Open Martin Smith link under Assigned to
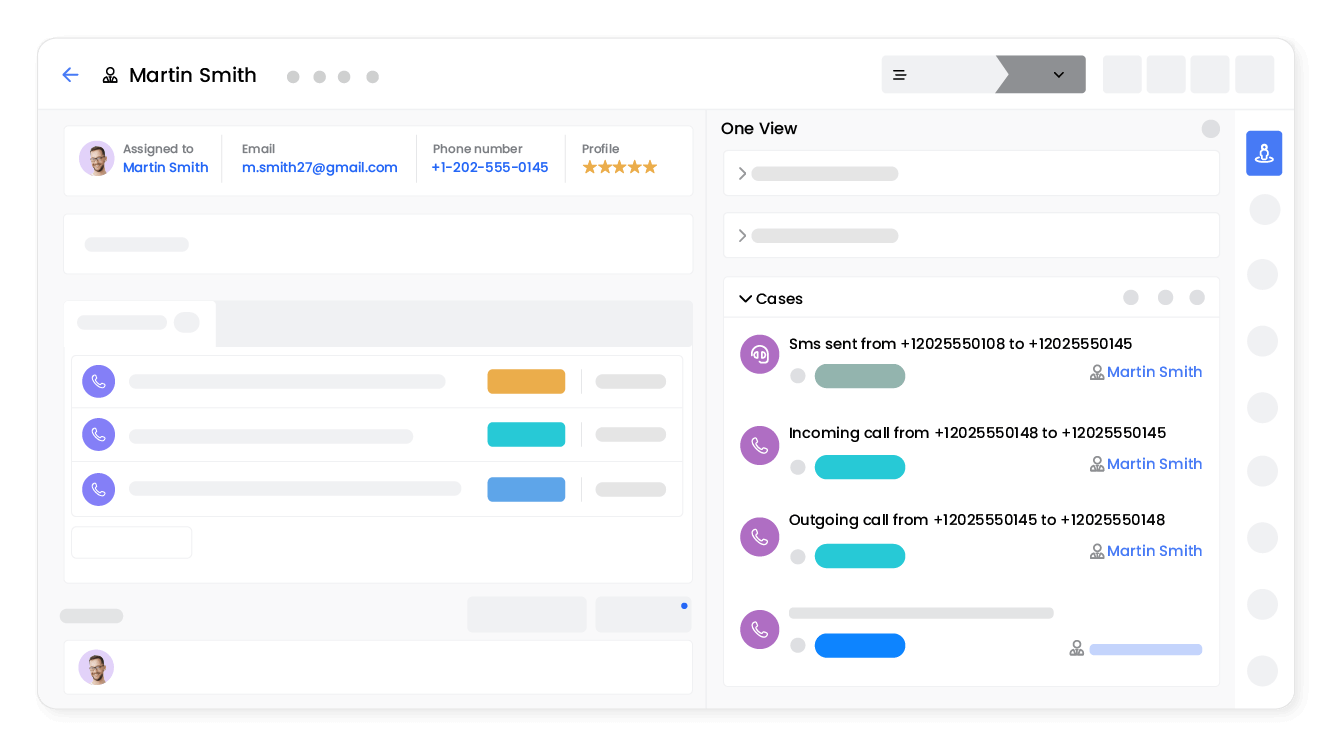Image resolution: width=1332 pixels, height=747 pixels. click(x=165, y=168)
